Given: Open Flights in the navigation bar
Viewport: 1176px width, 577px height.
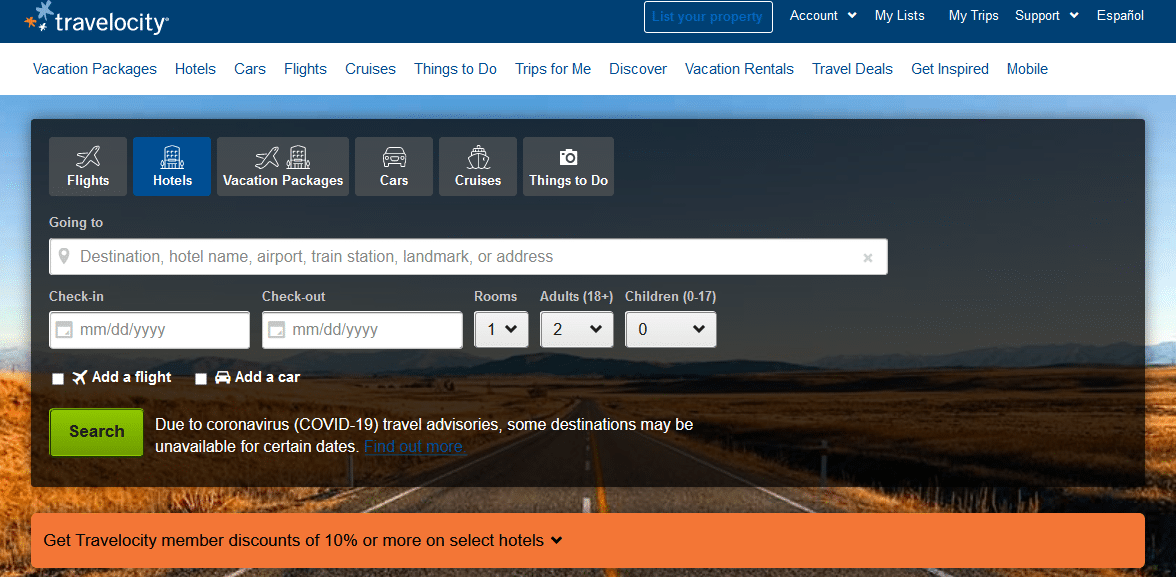Looking at the screenshot, I should [305, 69].
